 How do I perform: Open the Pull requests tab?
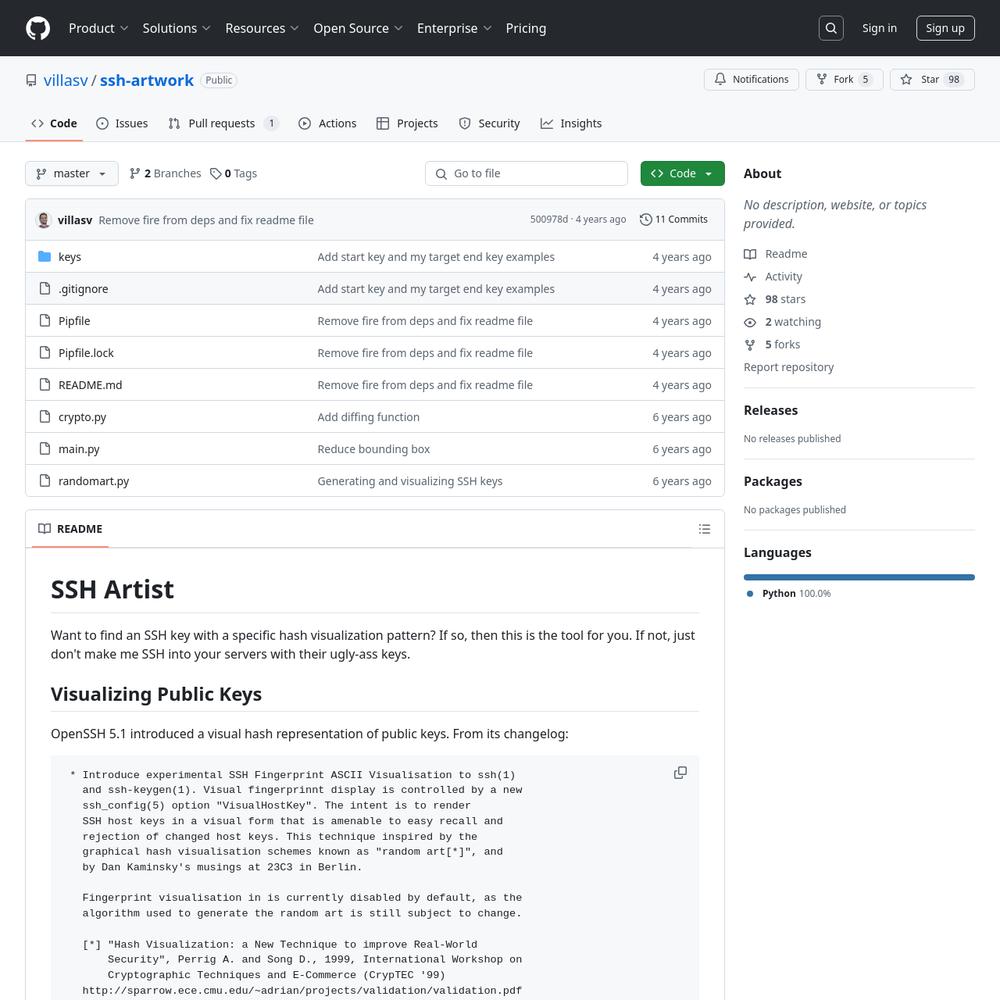click(x=223, y=123)
